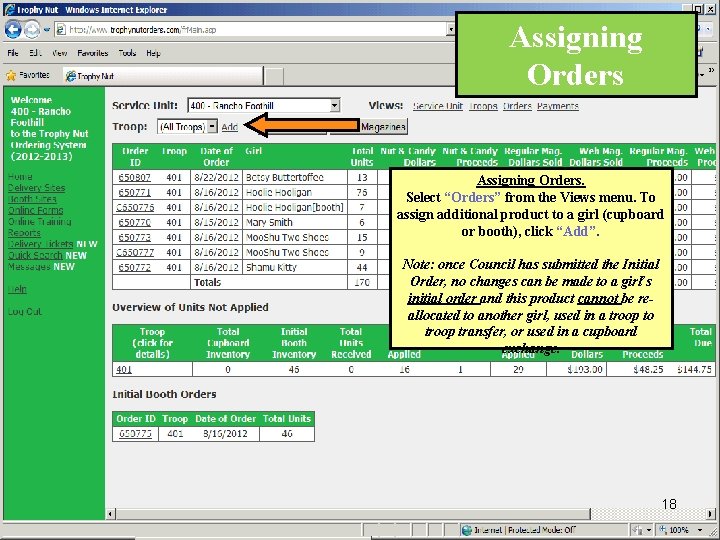Click the Magazines button

[383, 127]
